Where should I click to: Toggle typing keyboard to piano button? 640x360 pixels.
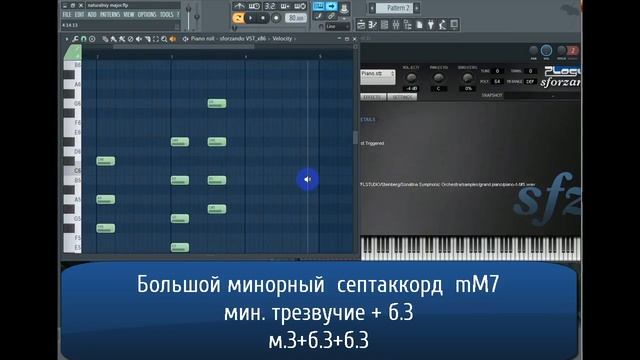tap(318, 6)
